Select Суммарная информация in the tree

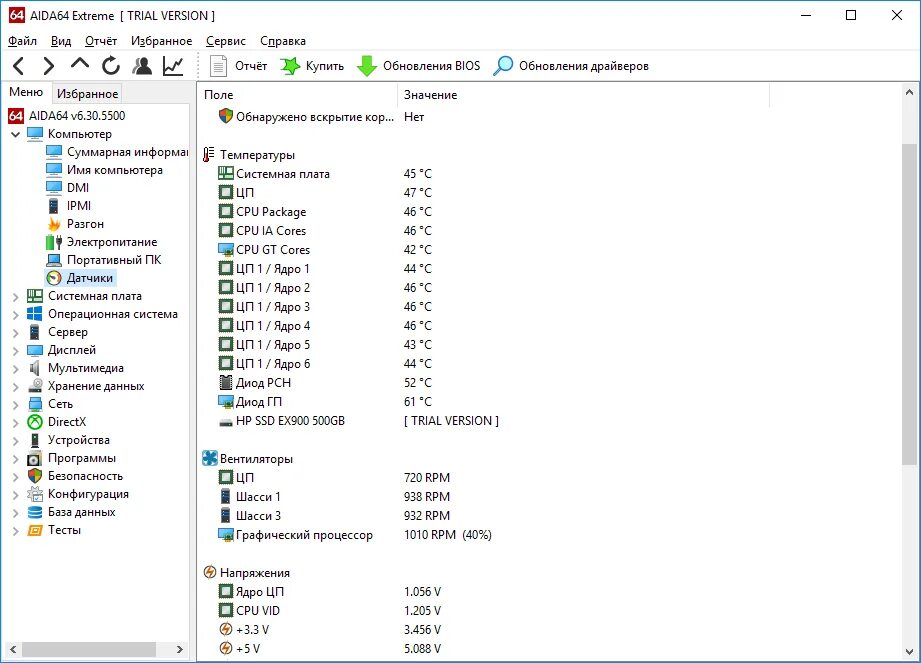[x=127, y=152]
